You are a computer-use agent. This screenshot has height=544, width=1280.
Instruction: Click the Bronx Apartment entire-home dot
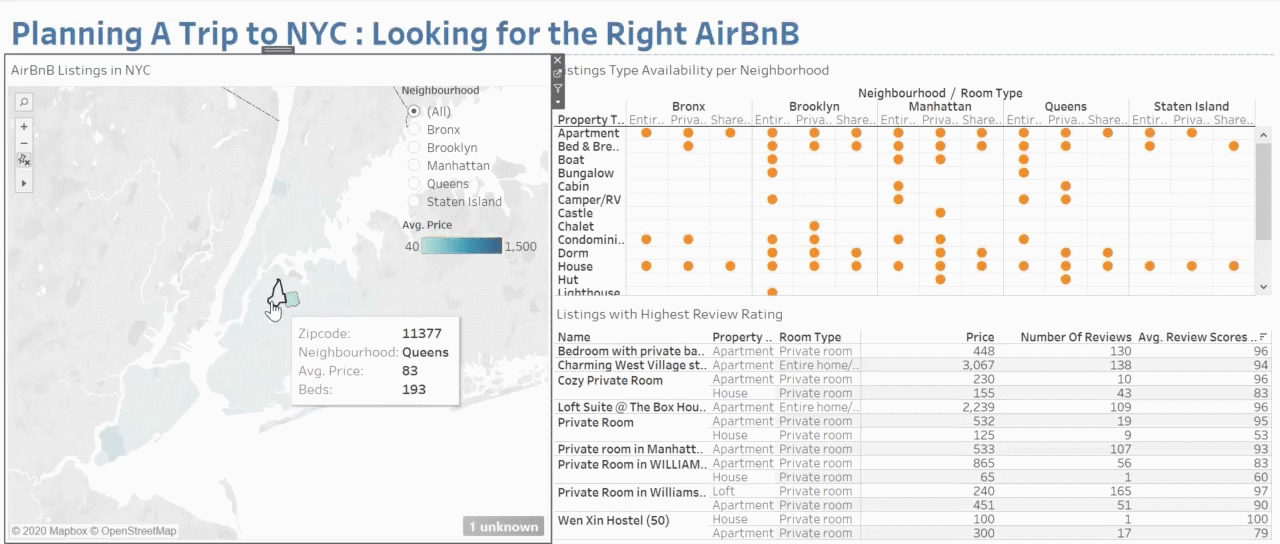[x=646, y=133]
